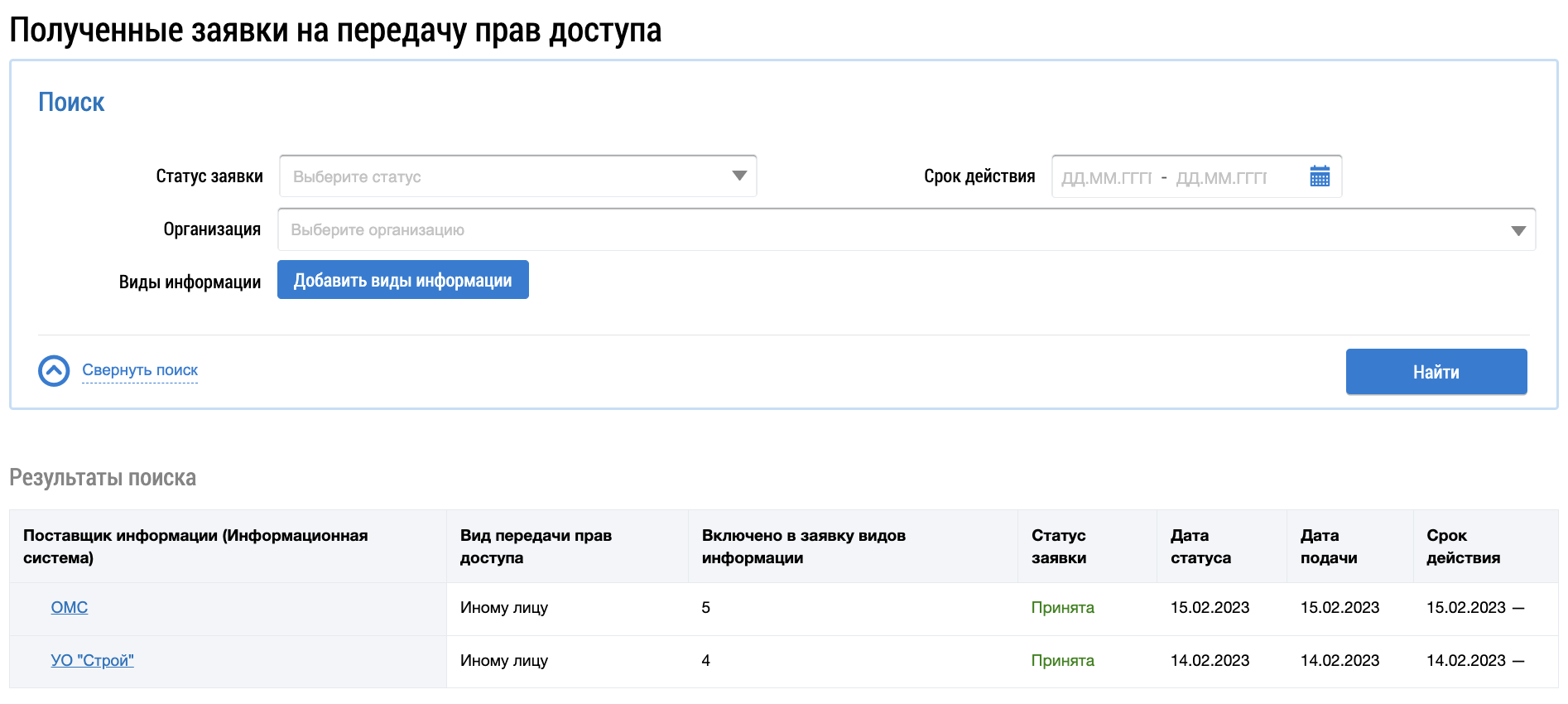Select the Принята status in the ОМС row

click(1062, 608)
